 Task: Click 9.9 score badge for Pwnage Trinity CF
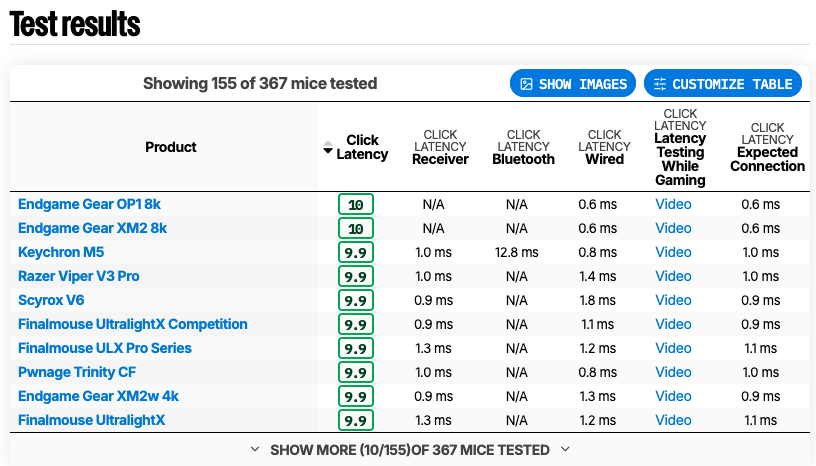(x=356, y=372)
